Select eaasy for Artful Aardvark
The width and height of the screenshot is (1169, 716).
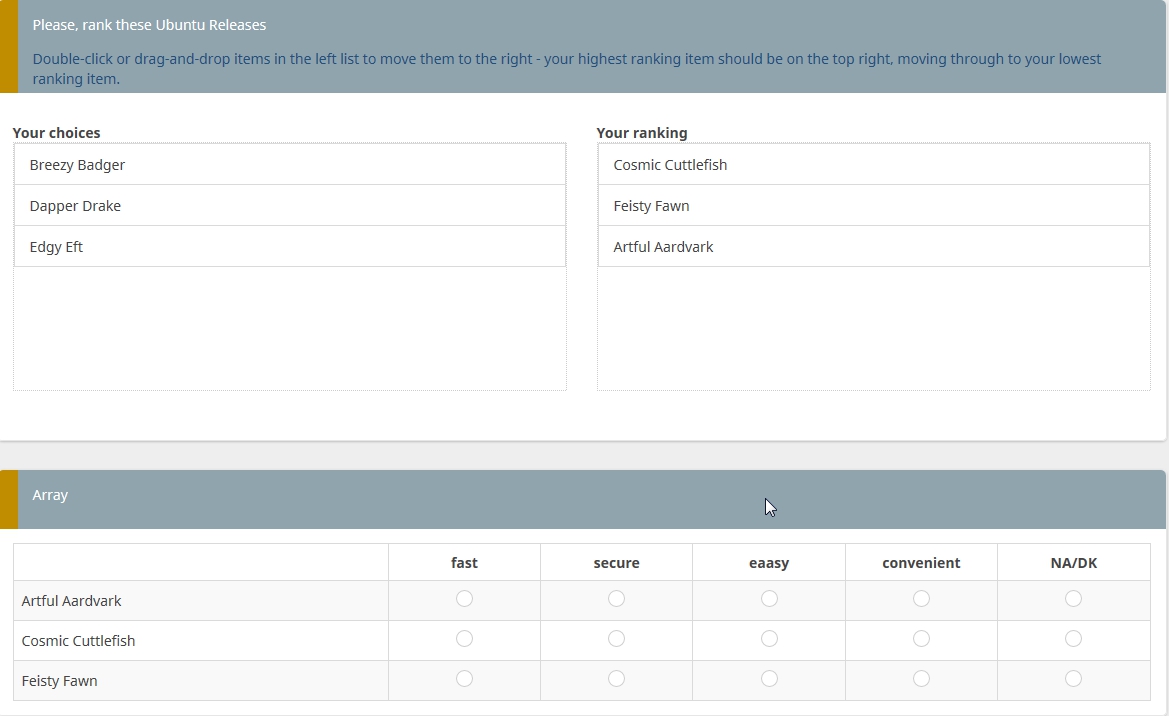769,599
